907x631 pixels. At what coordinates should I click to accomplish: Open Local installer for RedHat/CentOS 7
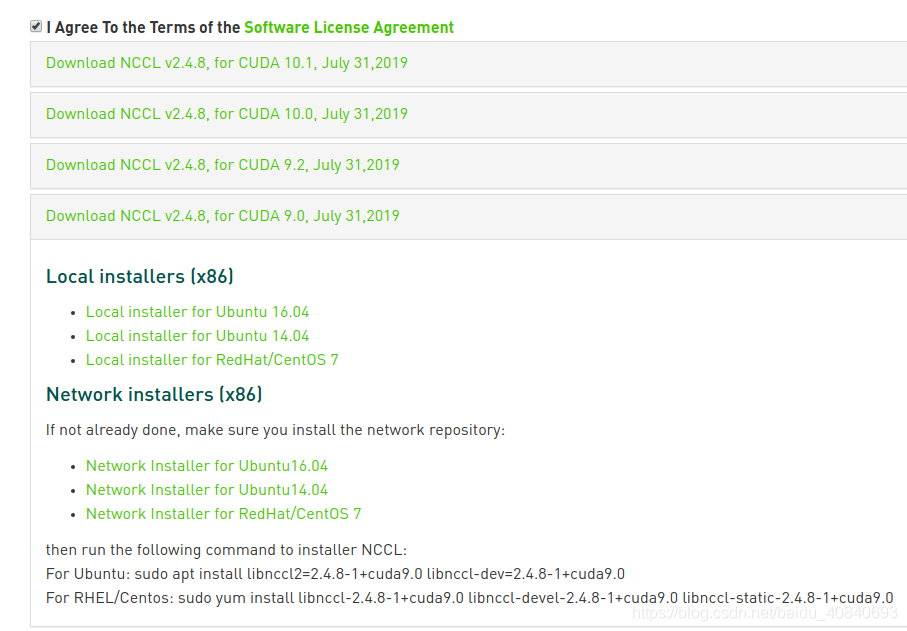(x=212, y=360)
